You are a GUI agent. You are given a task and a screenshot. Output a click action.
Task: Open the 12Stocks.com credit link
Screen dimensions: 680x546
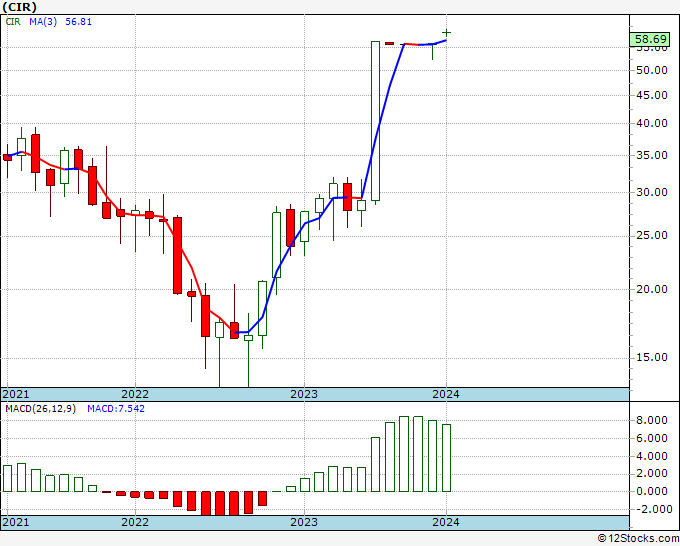click(638, 539)
